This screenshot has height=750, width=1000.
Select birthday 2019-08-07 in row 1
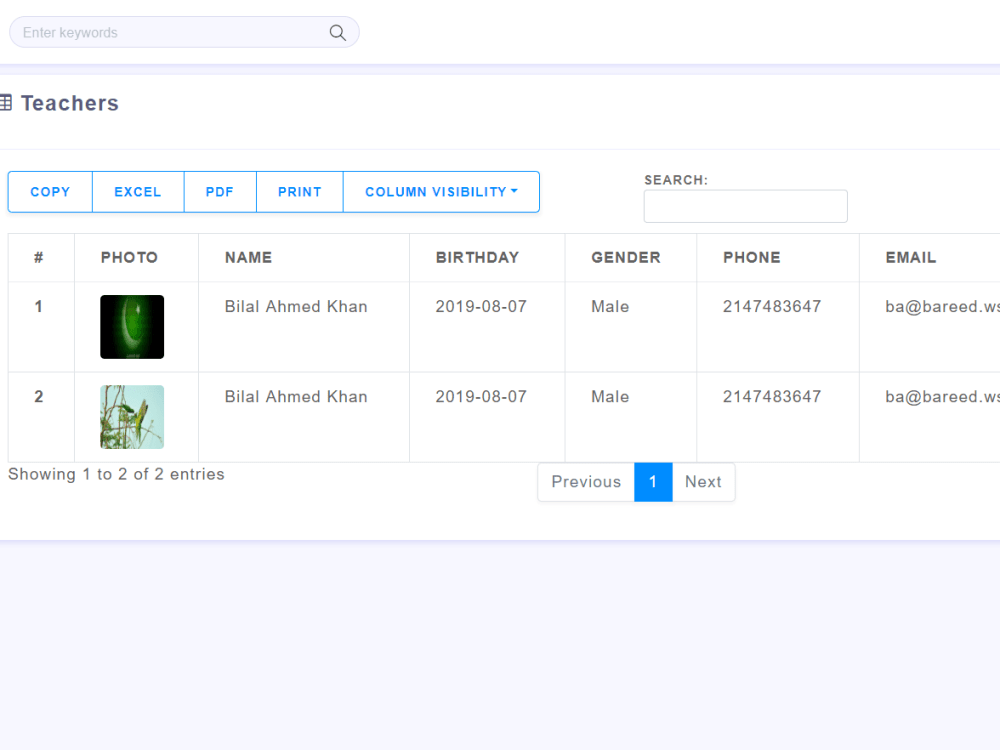[x=482, y=307]
